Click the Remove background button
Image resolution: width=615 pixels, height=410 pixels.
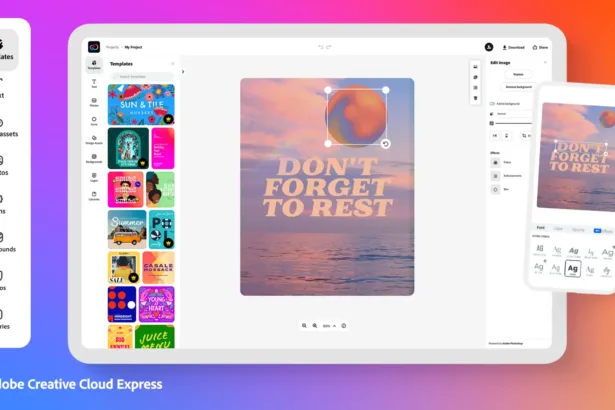pyautogui.click(x=518, y=87)
